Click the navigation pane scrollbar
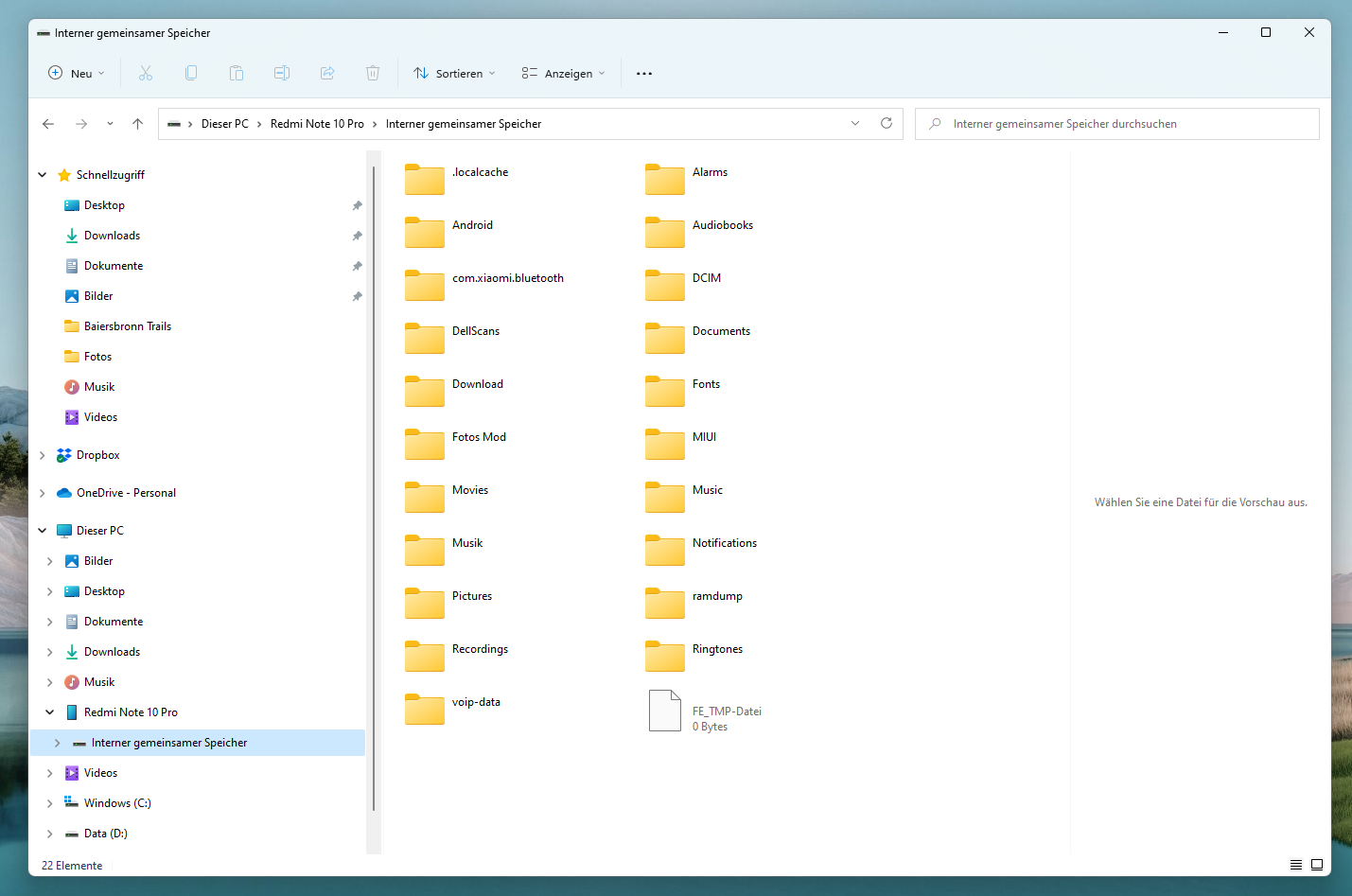Image resolution: width=1352 pixels, height=896 pixels. click(x=374, y=487)
